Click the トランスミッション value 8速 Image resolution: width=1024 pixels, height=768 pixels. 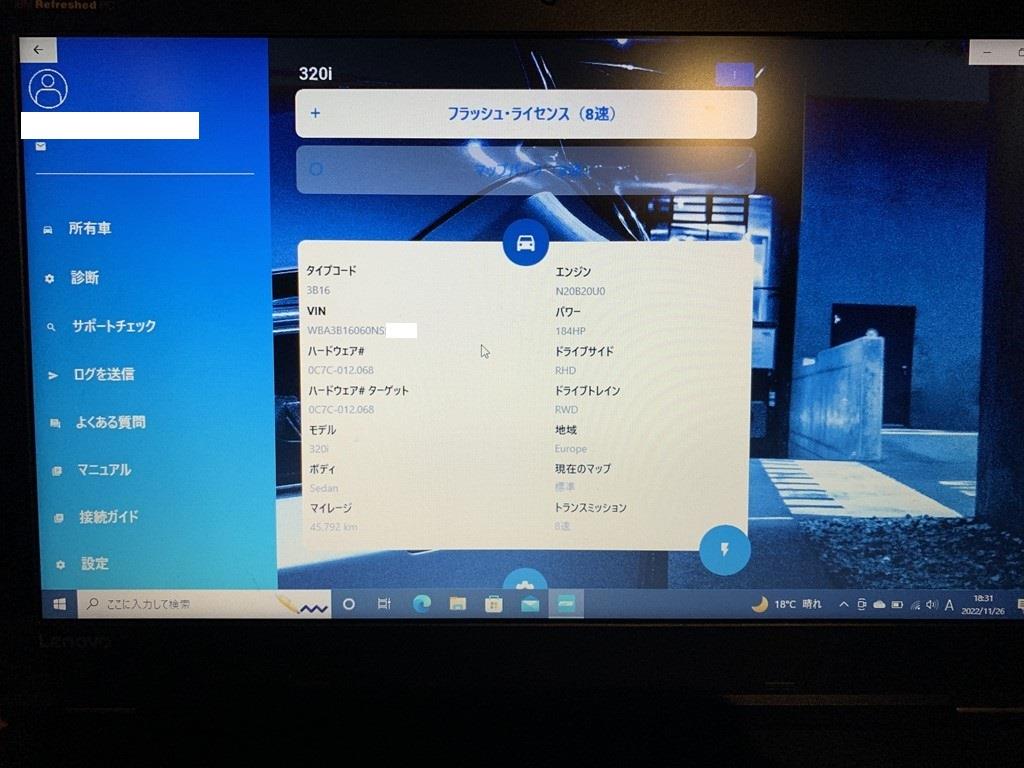point(562,526)
